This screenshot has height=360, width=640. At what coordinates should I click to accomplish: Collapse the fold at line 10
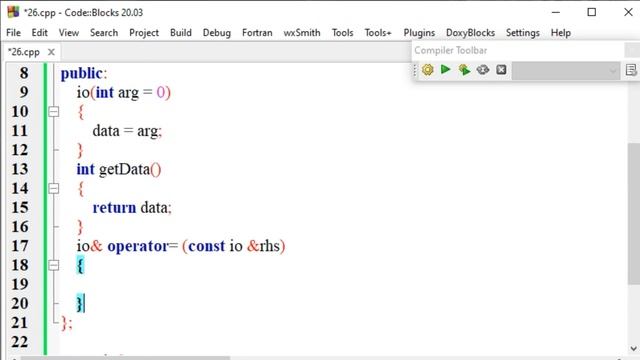(53, 111)
